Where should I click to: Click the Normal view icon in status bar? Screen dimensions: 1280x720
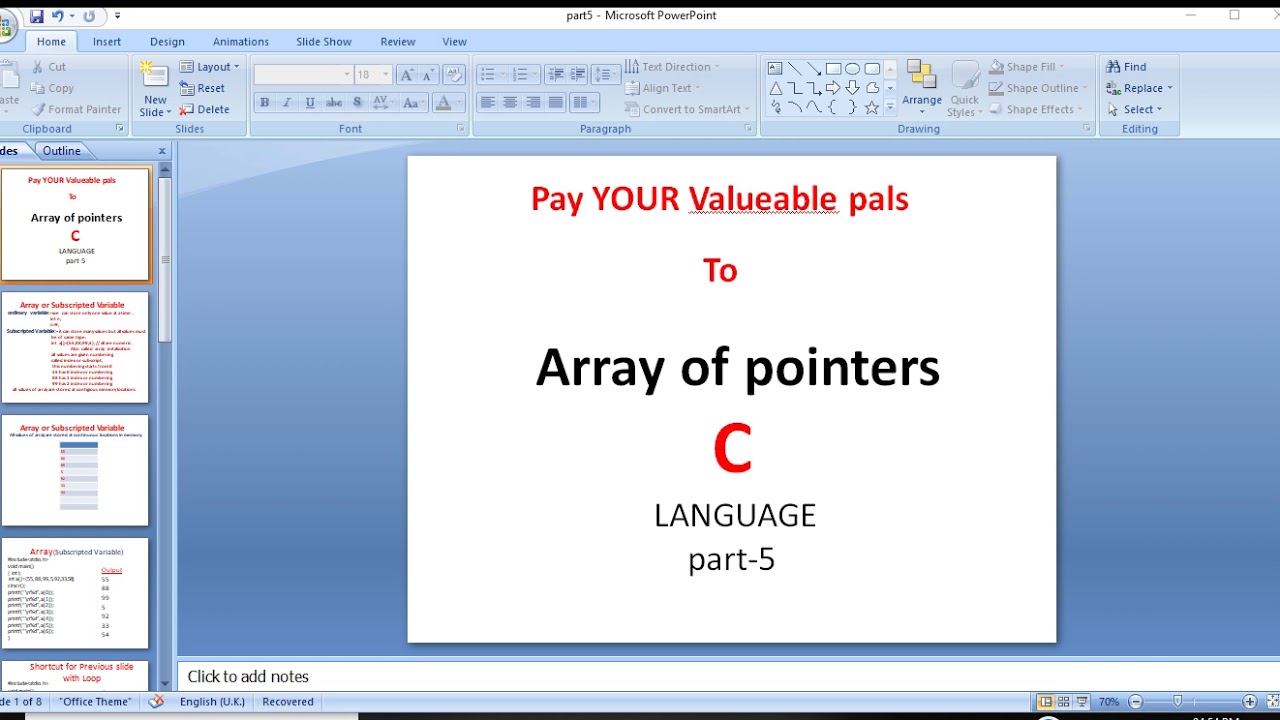click(x=1045, y=702)
